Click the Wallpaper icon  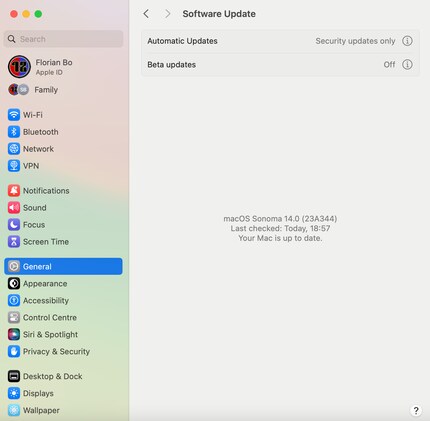[14, 410]
